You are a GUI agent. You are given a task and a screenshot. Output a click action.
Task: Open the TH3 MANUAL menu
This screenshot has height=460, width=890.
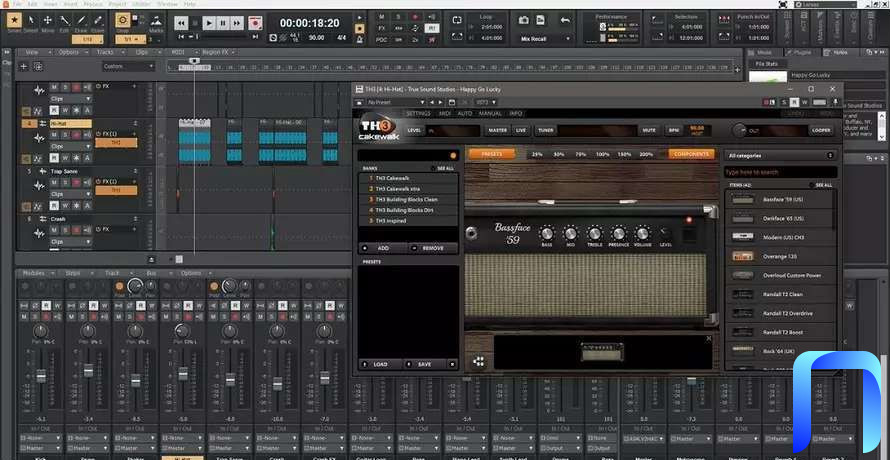coord(490,114)
